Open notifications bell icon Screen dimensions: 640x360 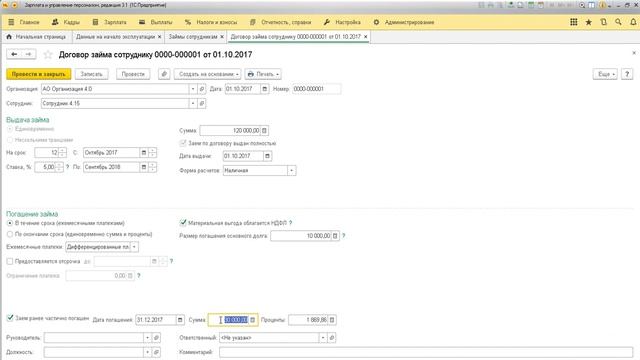pyautogui.click(x=633, y=22)
